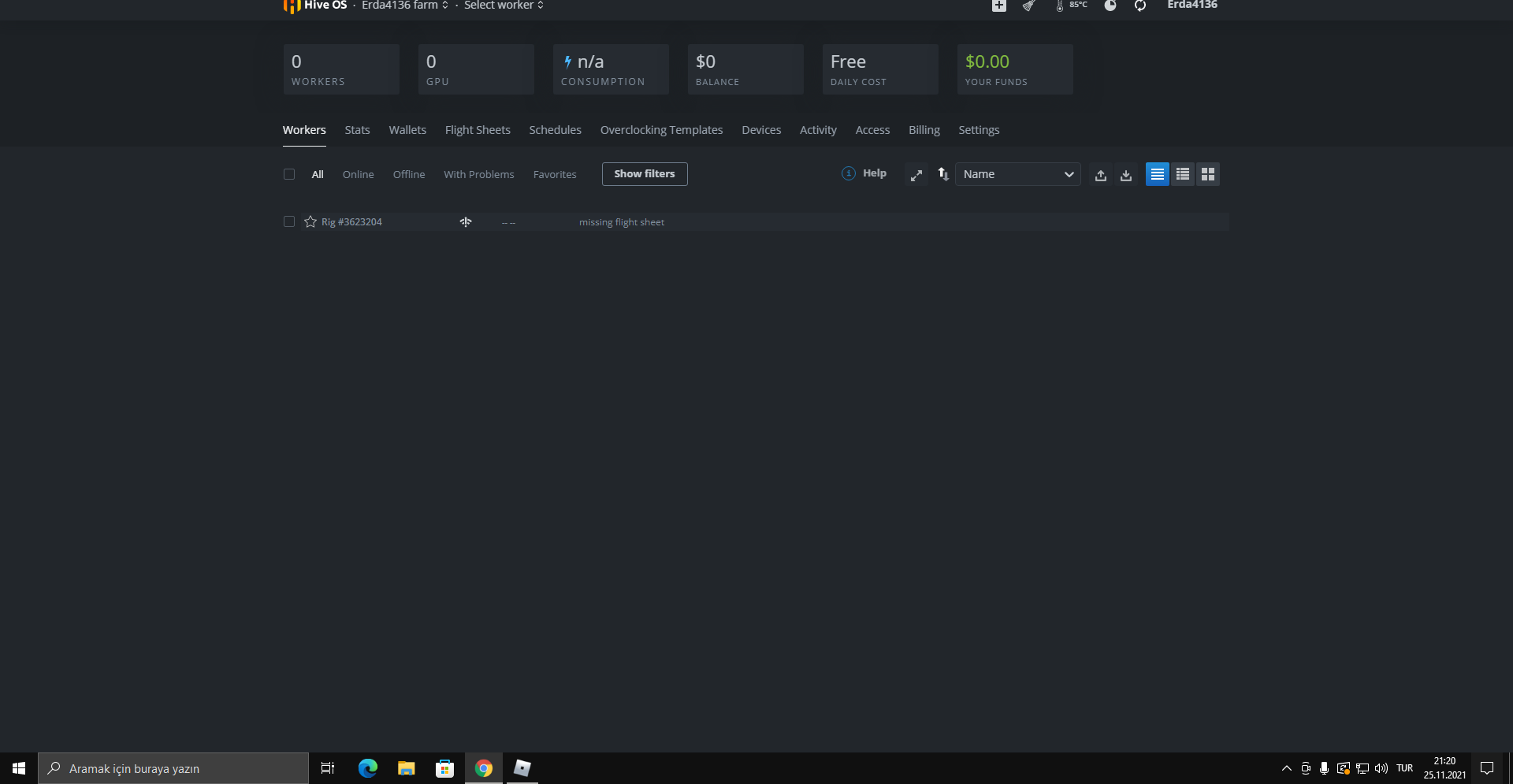Click the Balance $0 card
The width and height of the screenshot is (1513, 784).
coord(745,69)
